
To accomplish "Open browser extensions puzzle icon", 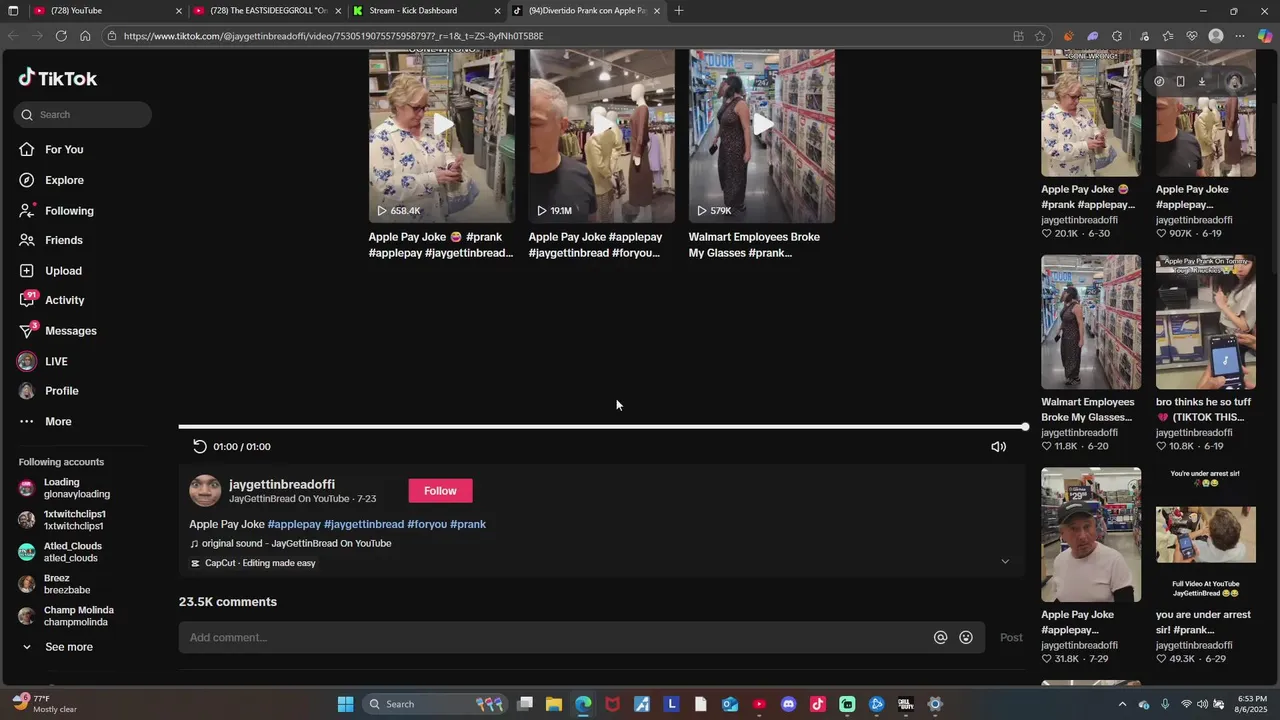I will [x=1117, y=36].
